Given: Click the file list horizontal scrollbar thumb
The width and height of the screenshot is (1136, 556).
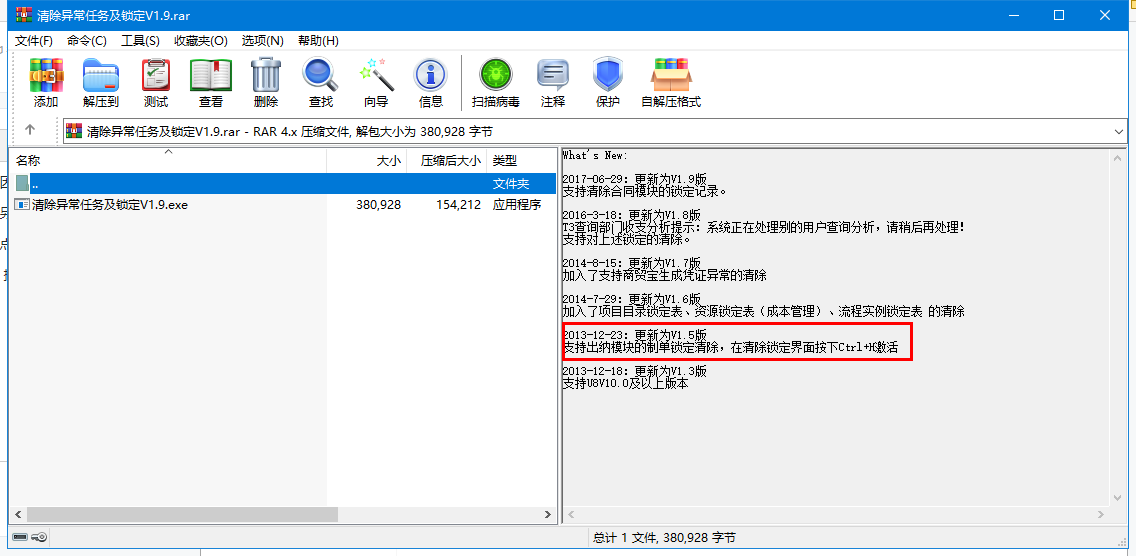Looking at the screenshot, I should coord(182,514).
